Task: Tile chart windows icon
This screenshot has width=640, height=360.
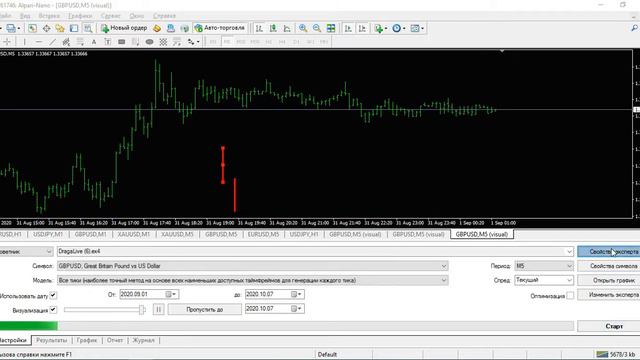Action: (331, 28)
